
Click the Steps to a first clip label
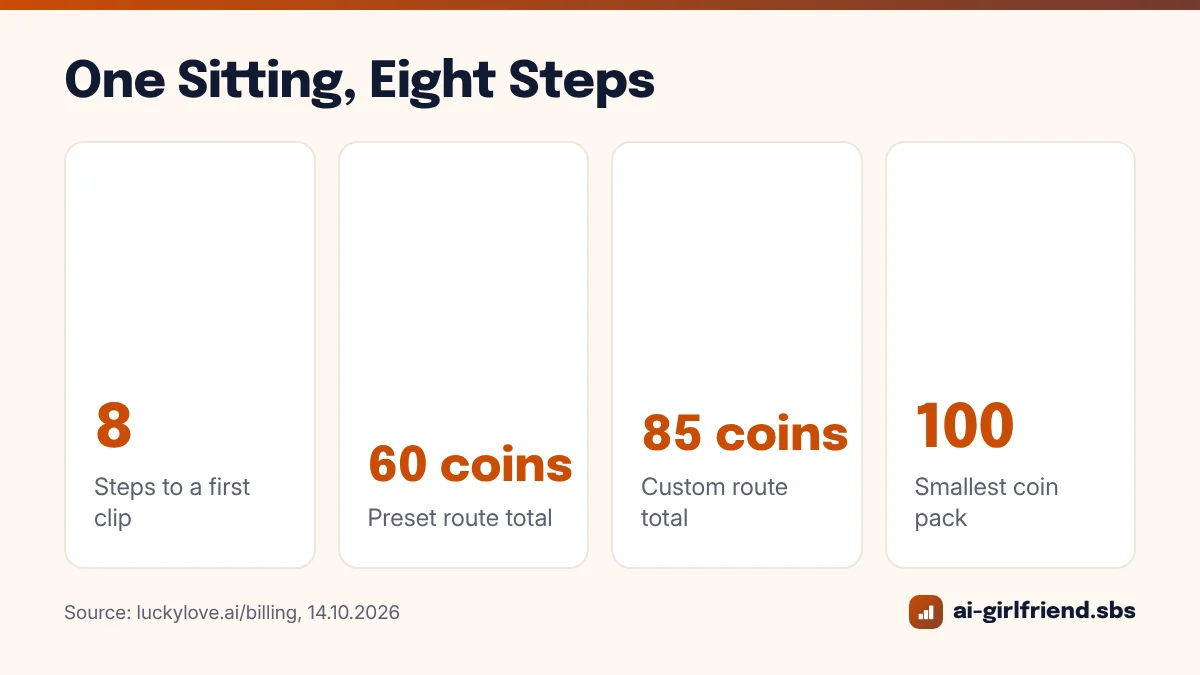coord(172,502)
